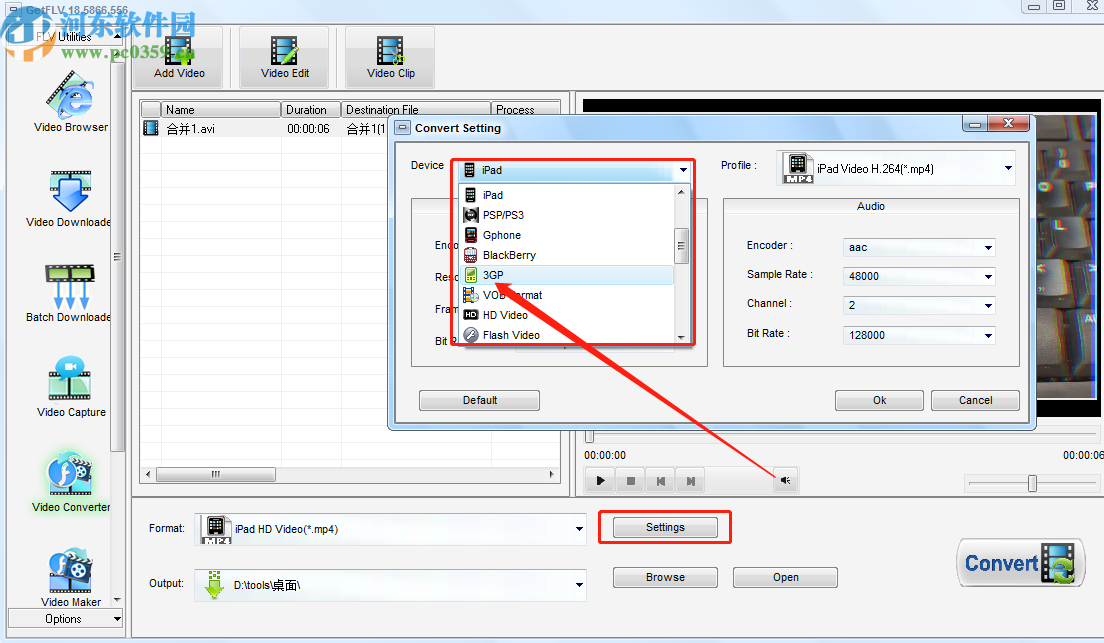Image resolution: width=1104 pixels, height=643 pixels.
Task: Expand the audio Encoder dropdown
Action: 988,247
